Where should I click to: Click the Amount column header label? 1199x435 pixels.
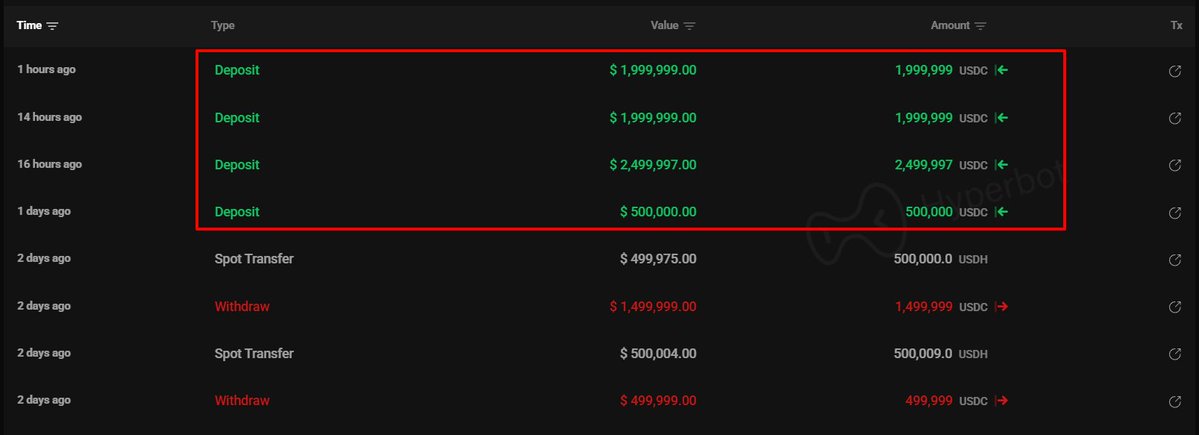tap(950, 25)
